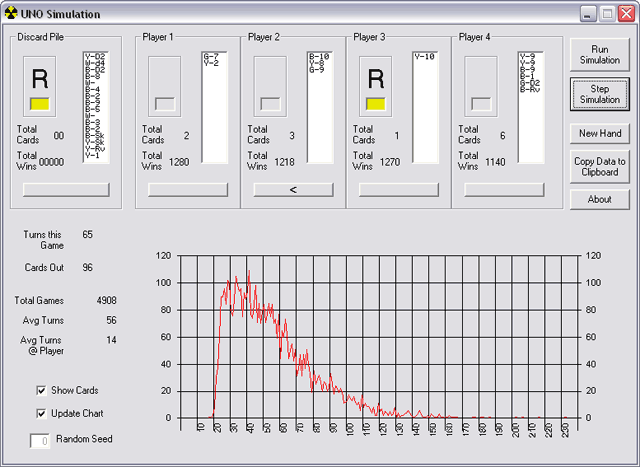Select 'Y-1' in the Discard Pile list
Image resolution: width=640 pixels, height=467 pixels.
[x=92, y=155]
